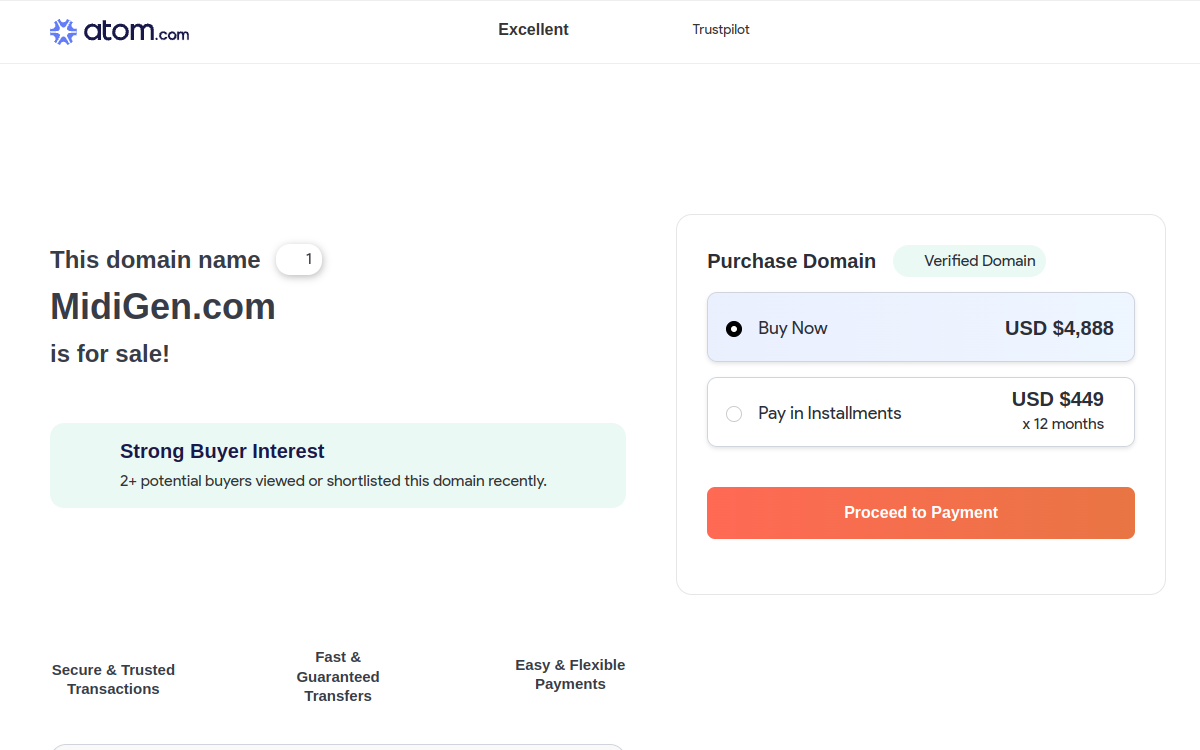Click the "is for sale!" text

coord(110,353)
